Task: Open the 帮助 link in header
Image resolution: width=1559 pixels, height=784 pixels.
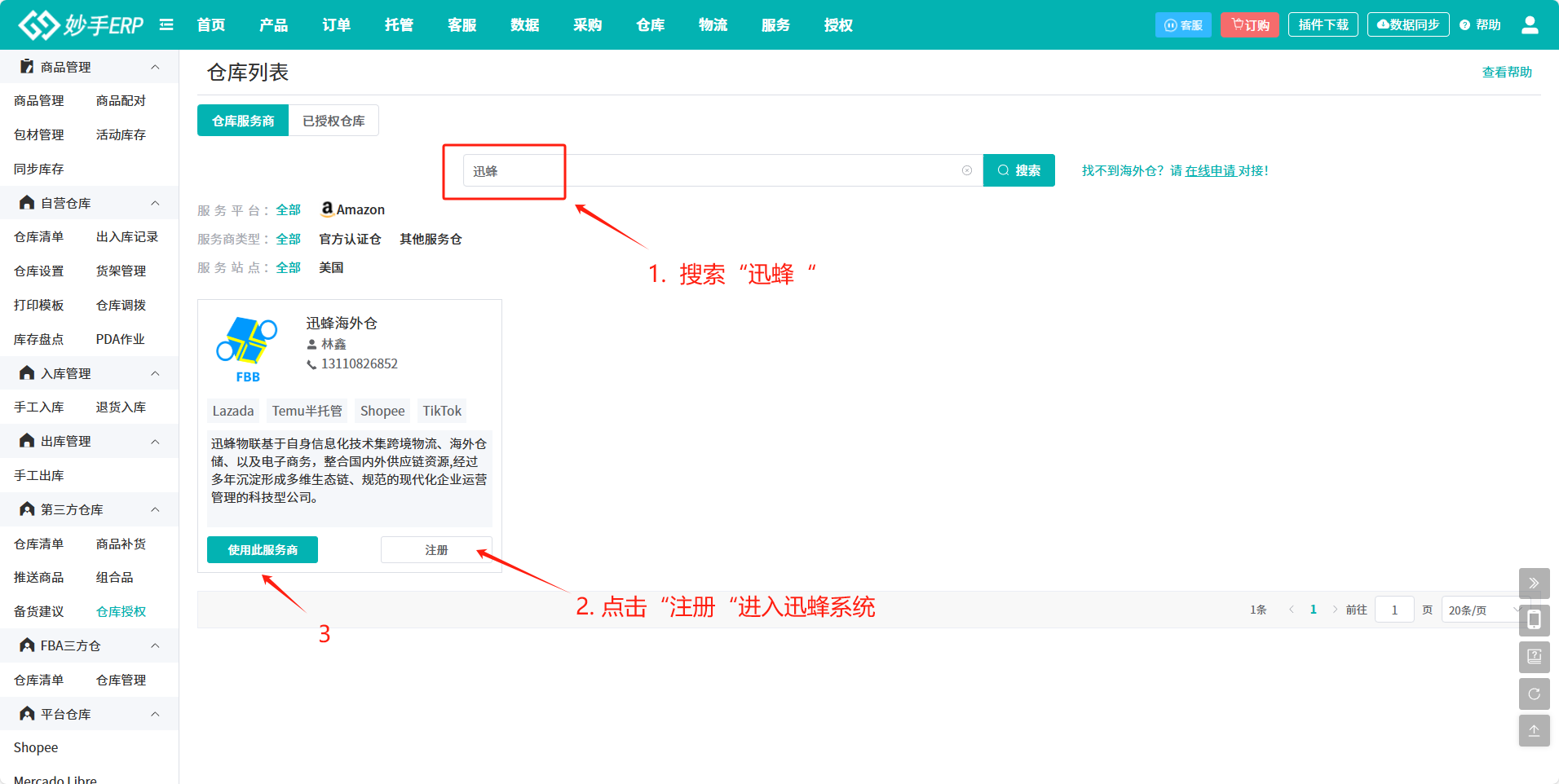Action: 1481,25
